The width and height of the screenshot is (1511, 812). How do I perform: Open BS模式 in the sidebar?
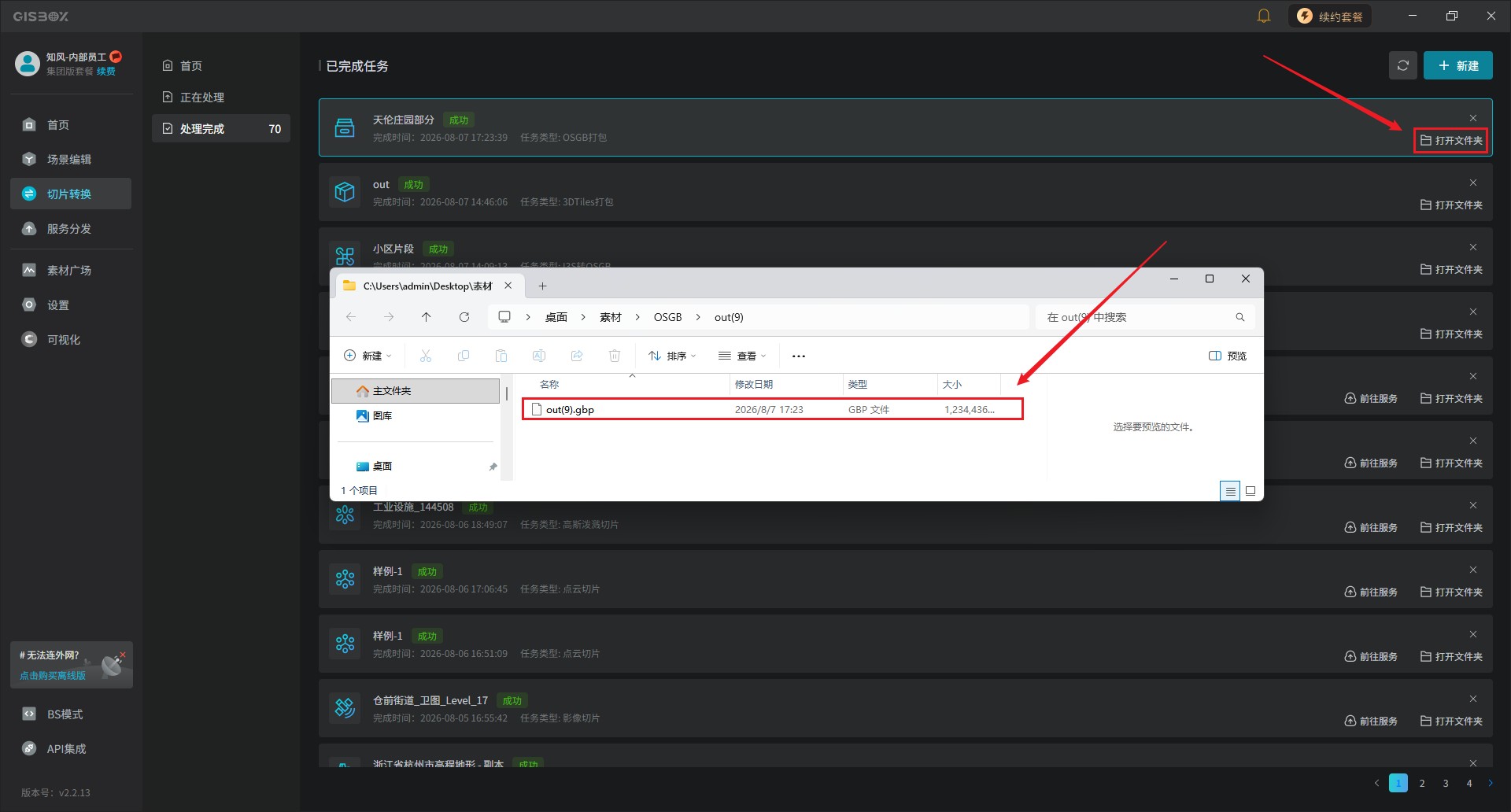(x=71, y=714)
